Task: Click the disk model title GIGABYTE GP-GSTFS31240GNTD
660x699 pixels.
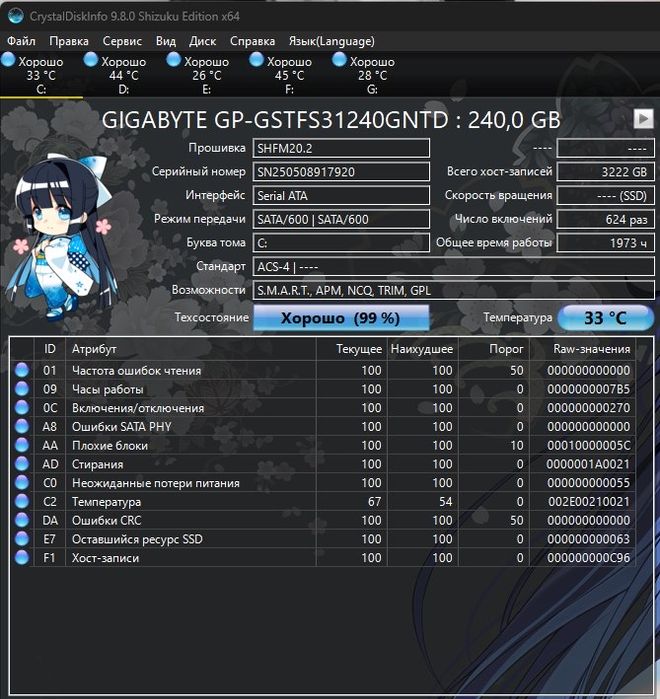Action: [x=331, y=119]
